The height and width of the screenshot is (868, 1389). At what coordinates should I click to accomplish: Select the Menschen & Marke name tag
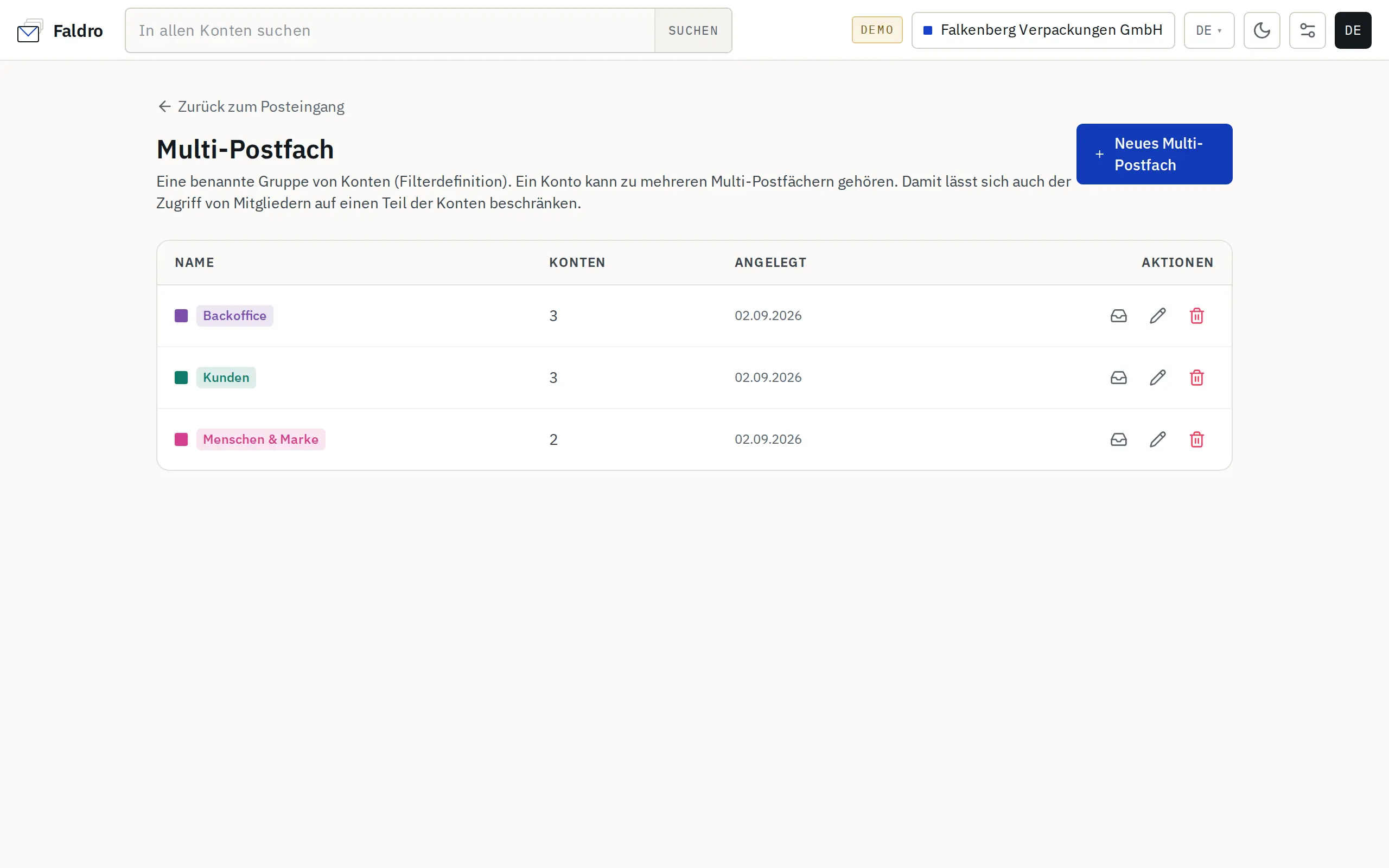260,440
